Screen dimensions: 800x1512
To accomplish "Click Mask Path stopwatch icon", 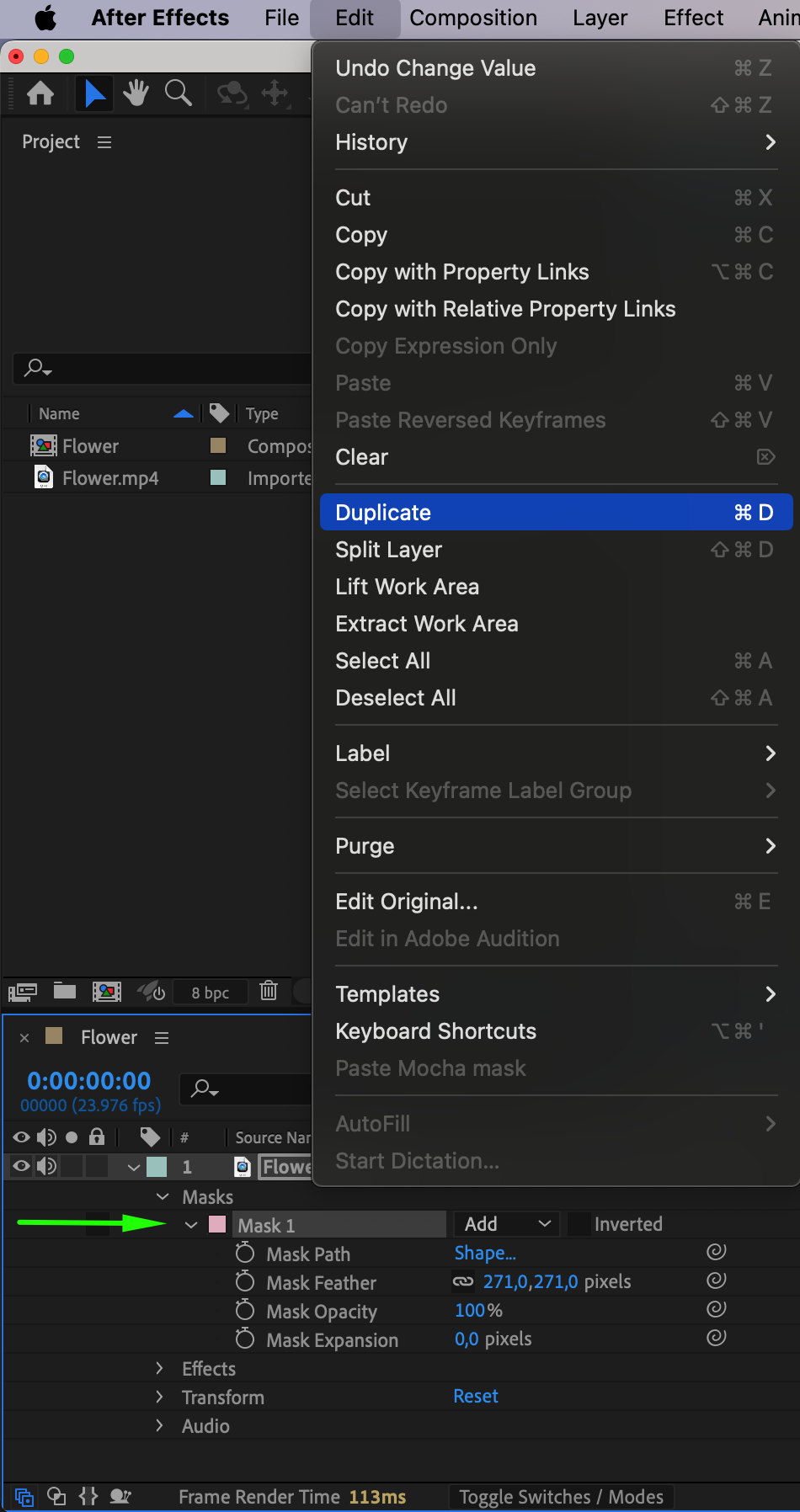I will [245, 1254].
